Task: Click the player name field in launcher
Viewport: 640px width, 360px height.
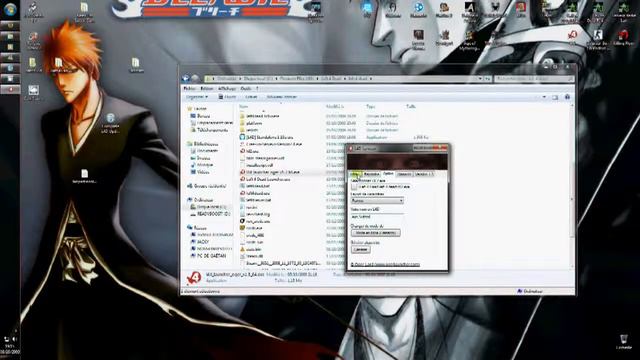Action: (377, 217)
